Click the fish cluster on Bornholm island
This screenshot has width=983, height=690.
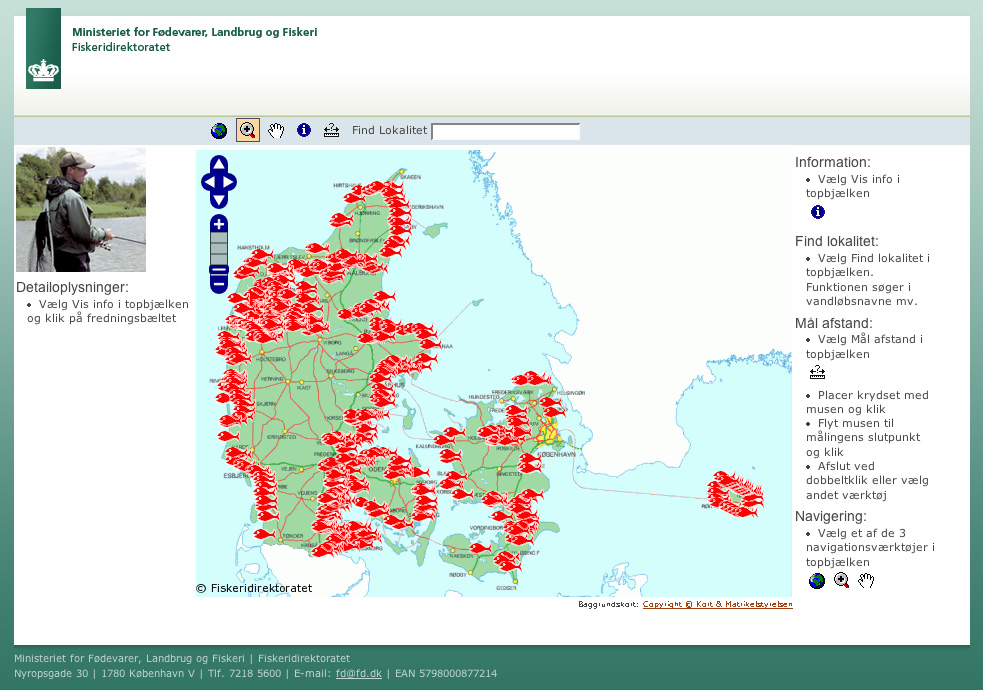(x=736, y=494)
